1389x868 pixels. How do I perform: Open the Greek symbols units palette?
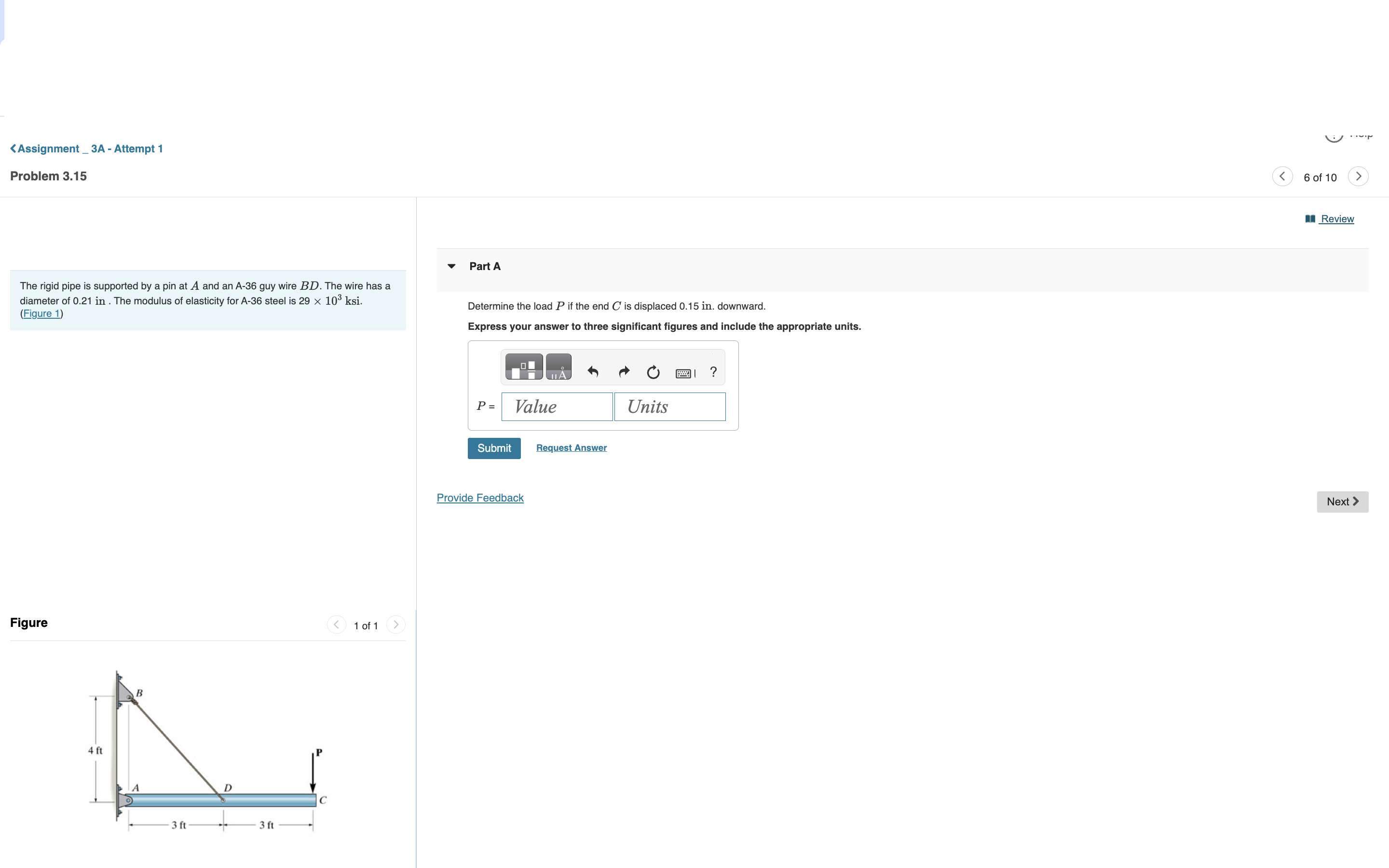tap(558, 367)
